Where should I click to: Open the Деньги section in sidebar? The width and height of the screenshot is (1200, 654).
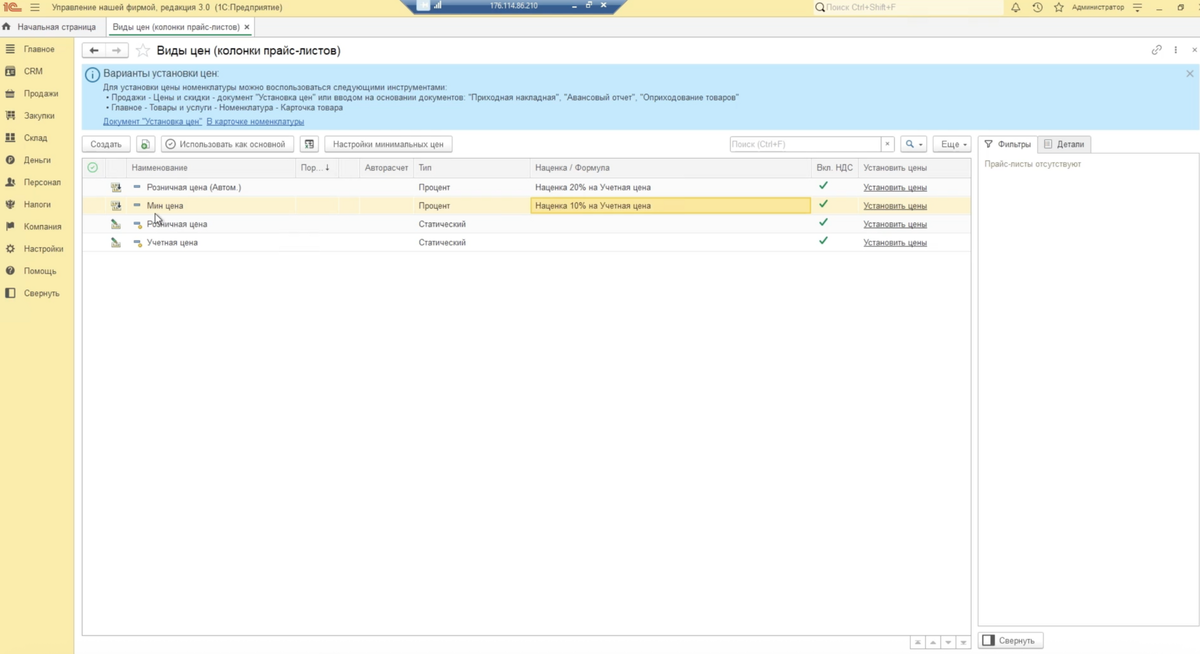(x=37, y=160)
